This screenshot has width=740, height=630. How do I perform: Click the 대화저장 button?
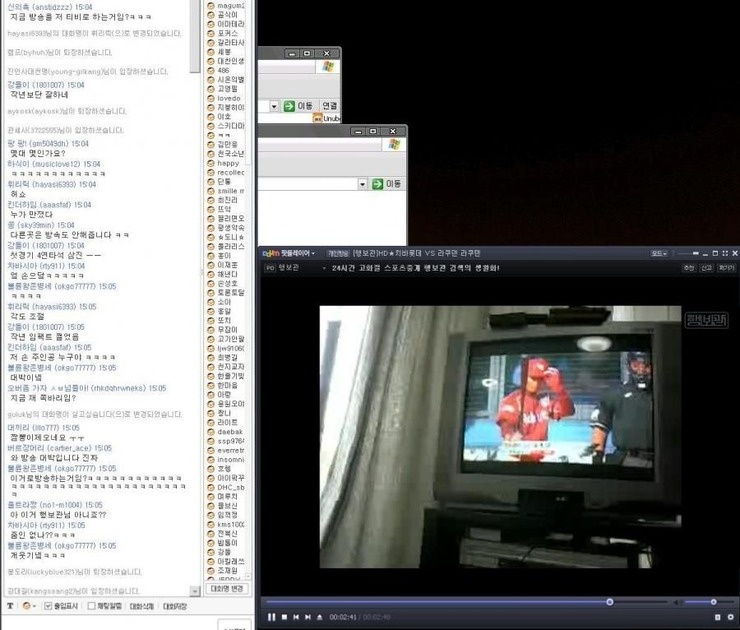coord(175,606)
